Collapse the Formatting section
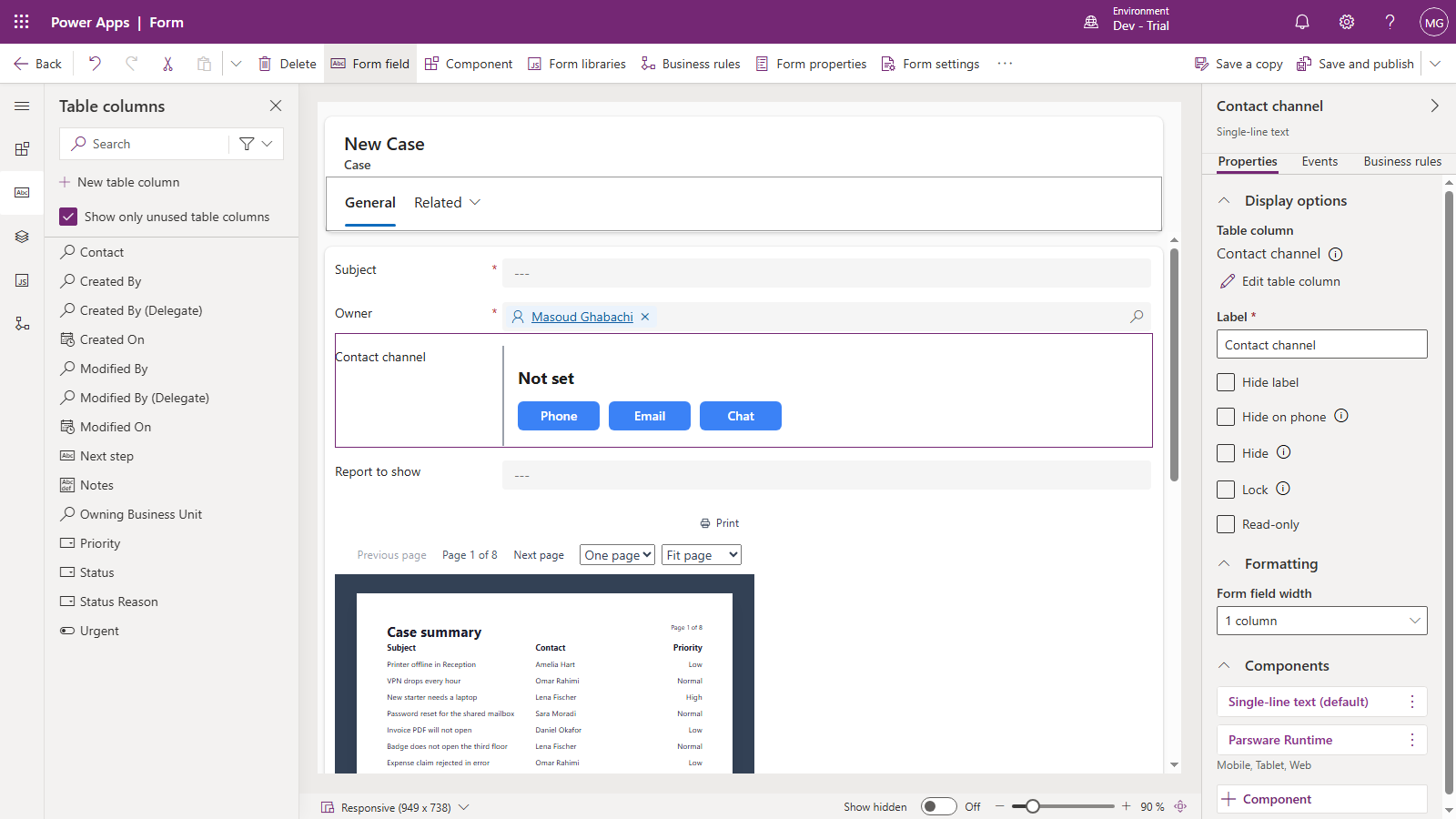Viewport: 1456px width, 819px height. point(1224,563)
